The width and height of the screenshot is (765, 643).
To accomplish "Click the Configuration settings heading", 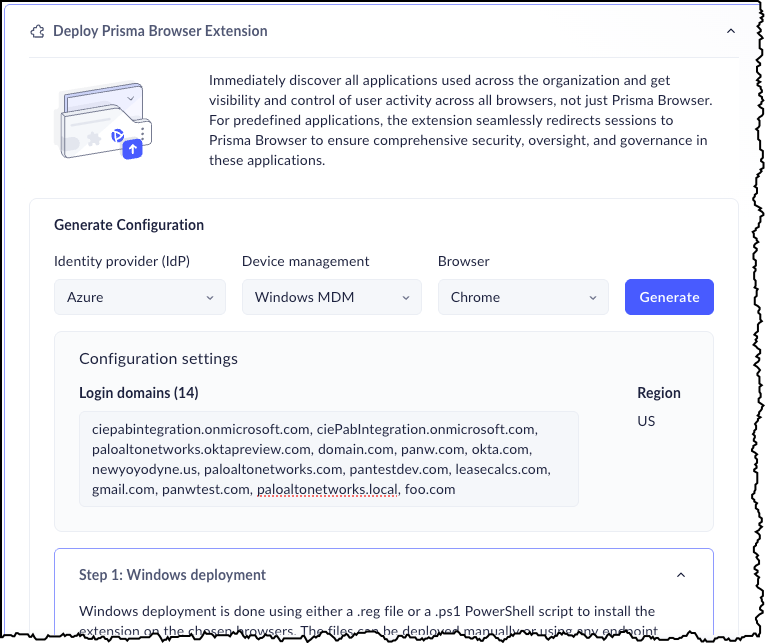I will click(158, 358).
